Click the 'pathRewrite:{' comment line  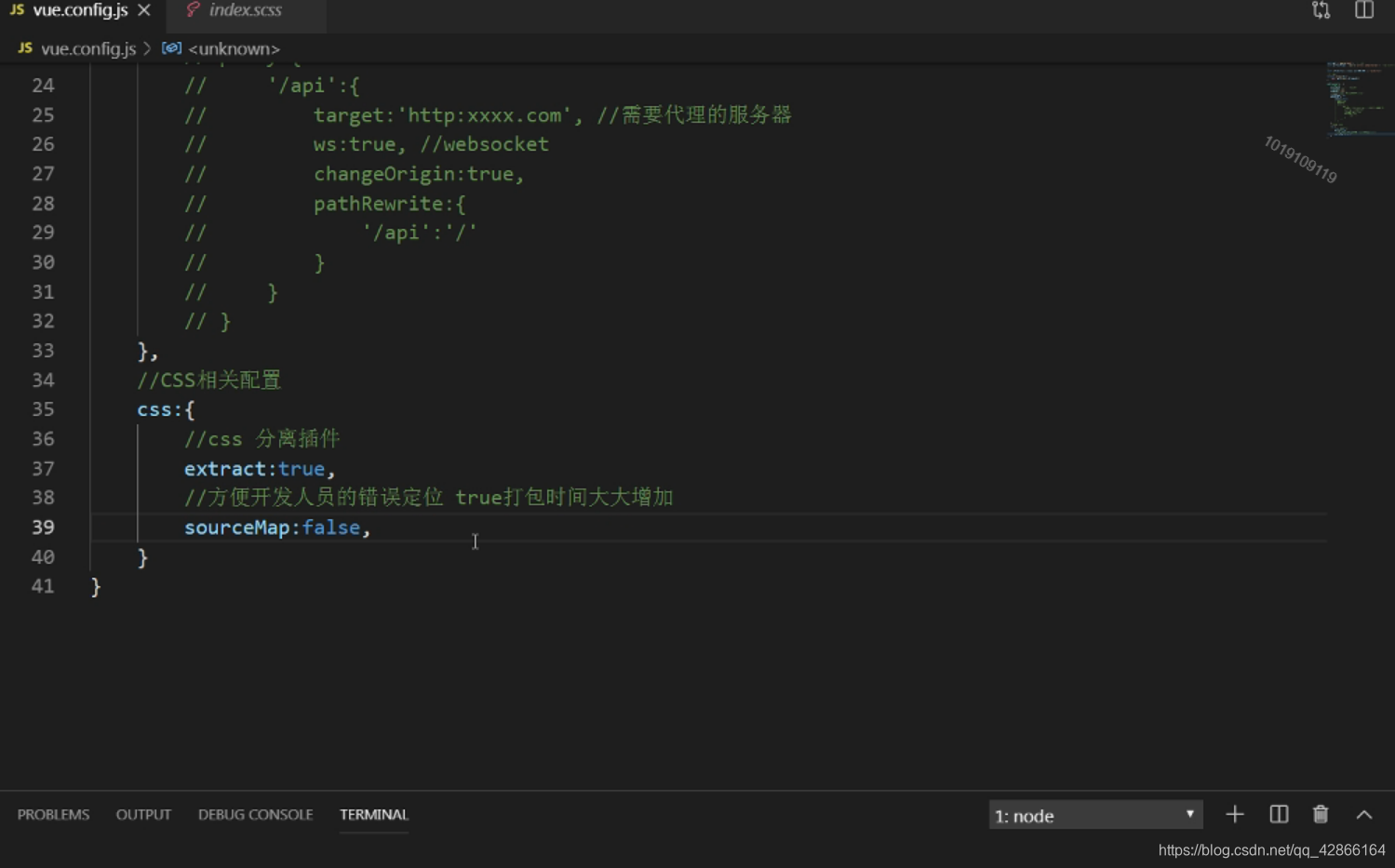[x=389, y=204]
